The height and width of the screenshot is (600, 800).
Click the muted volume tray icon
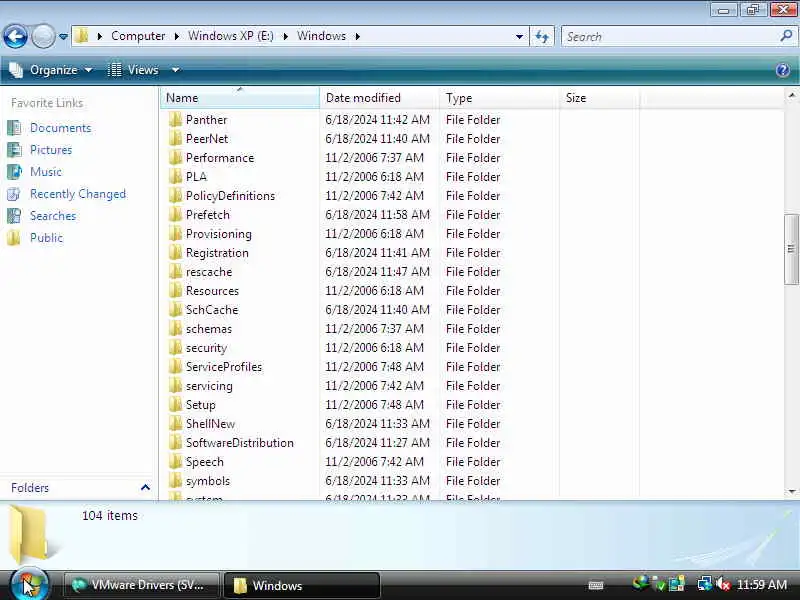[x=723, y=584]
